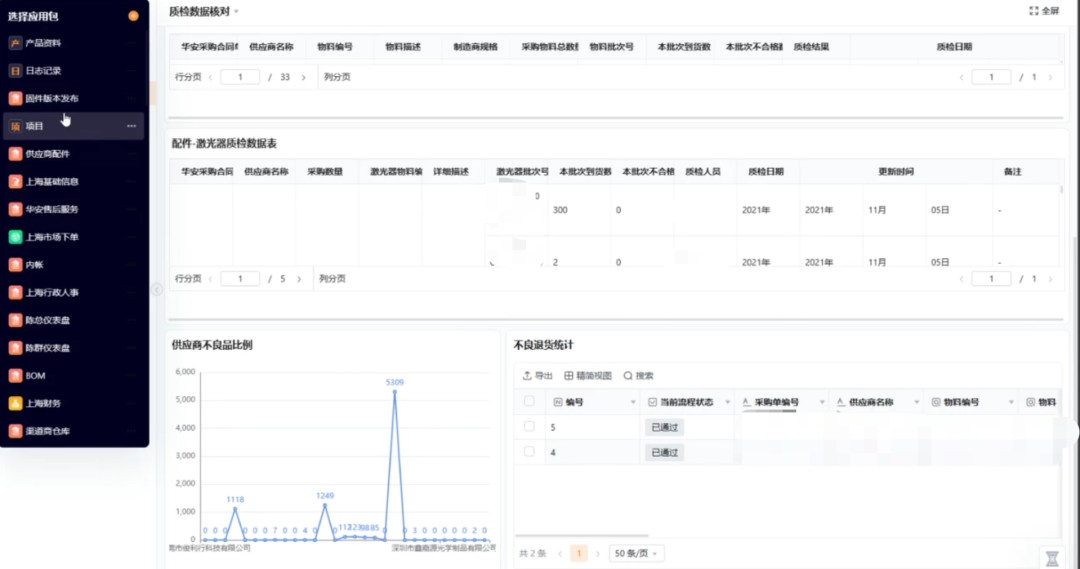Click the 5309 peak data point on chart
The height and width of the screenshot is (569, 1080).
pos(395,391)
